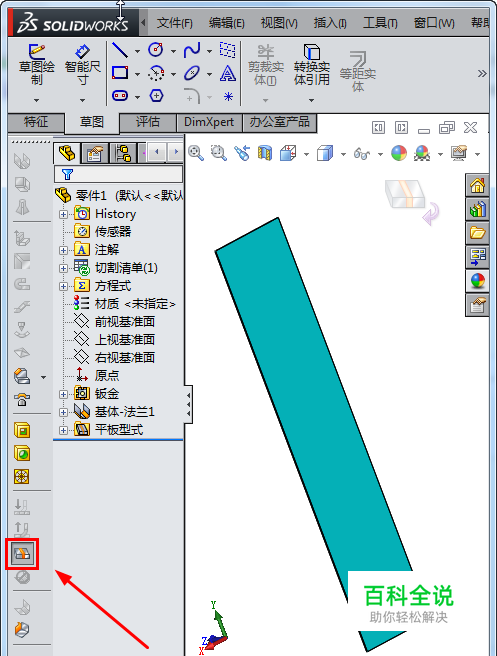
Task: Expand the History tree node
Action: 63,214
